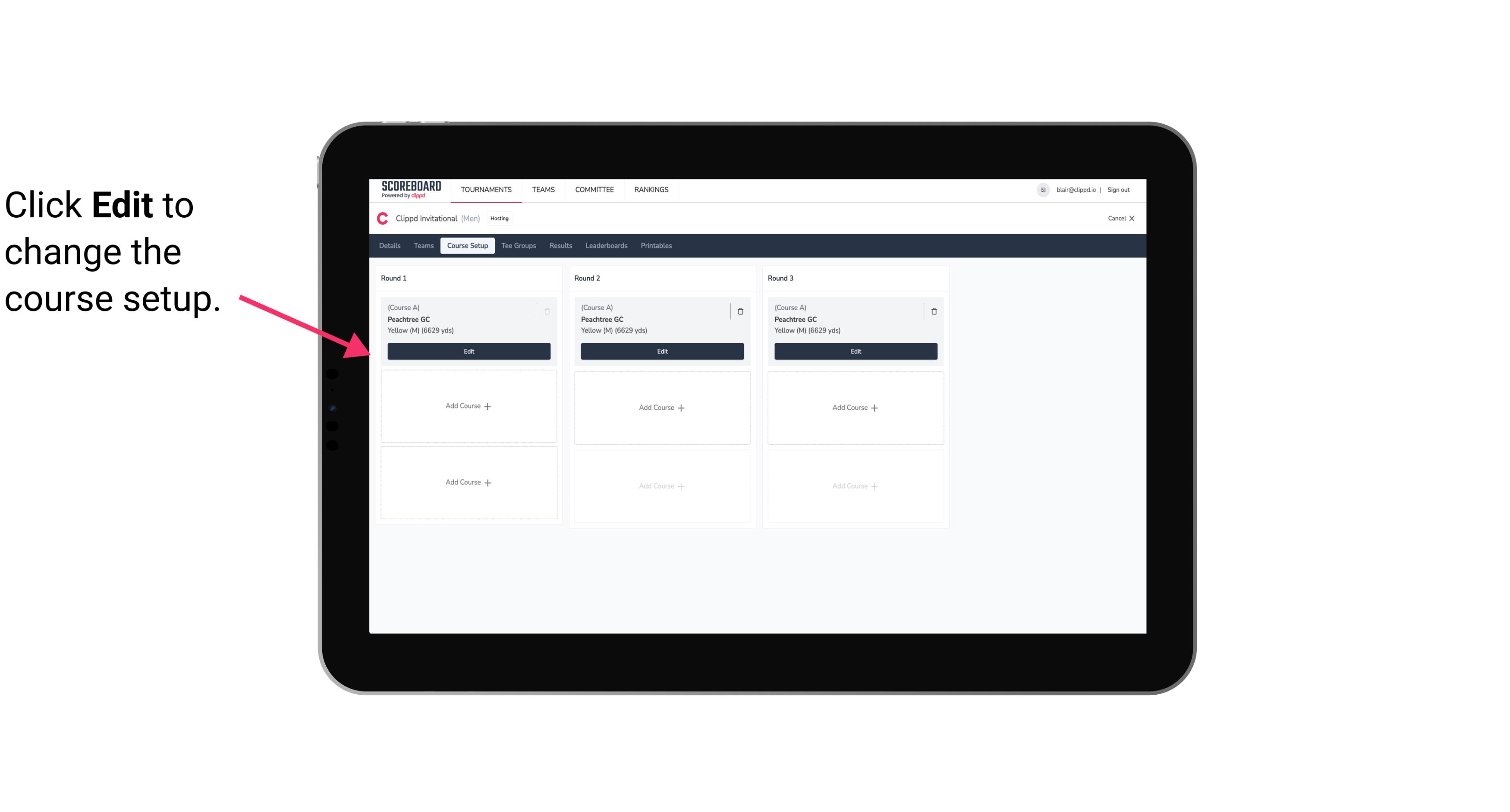1510x812 pixels.
Task: Click the delete icon for Round 1 course
Action: click(547, 311)
